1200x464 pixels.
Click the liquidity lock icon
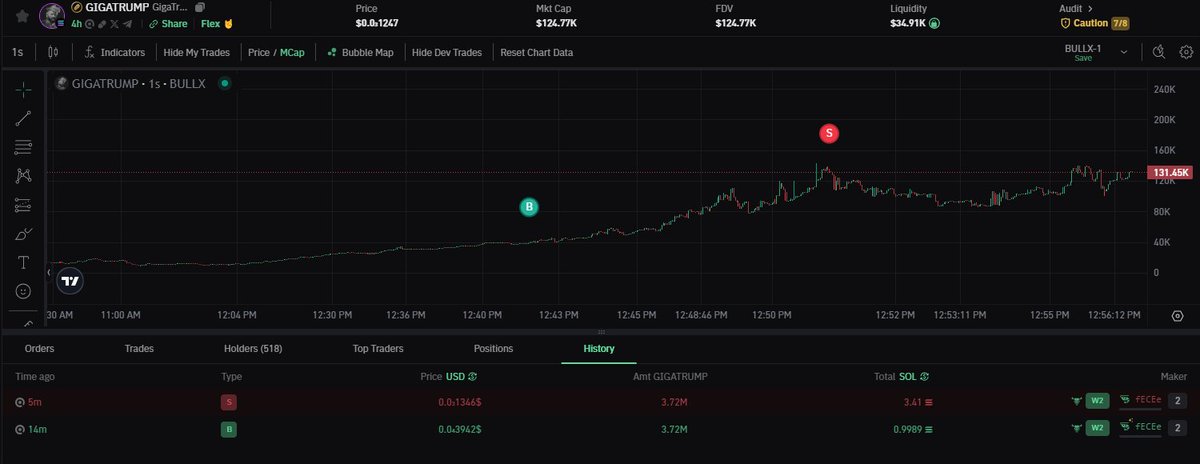coord(934,23)
